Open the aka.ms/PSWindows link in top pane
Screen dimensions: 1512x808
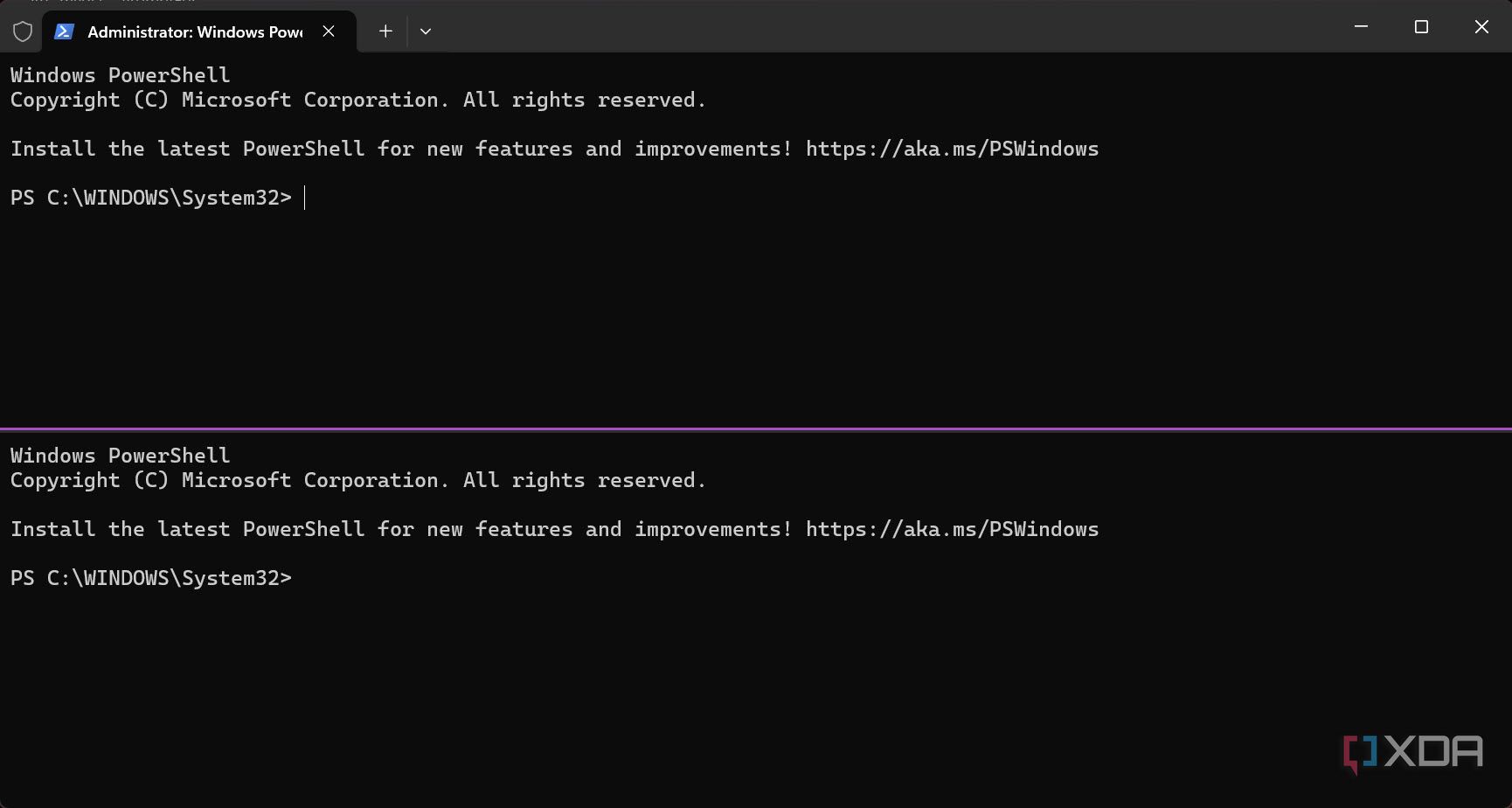pyautogui.click(x=952, y=150)
